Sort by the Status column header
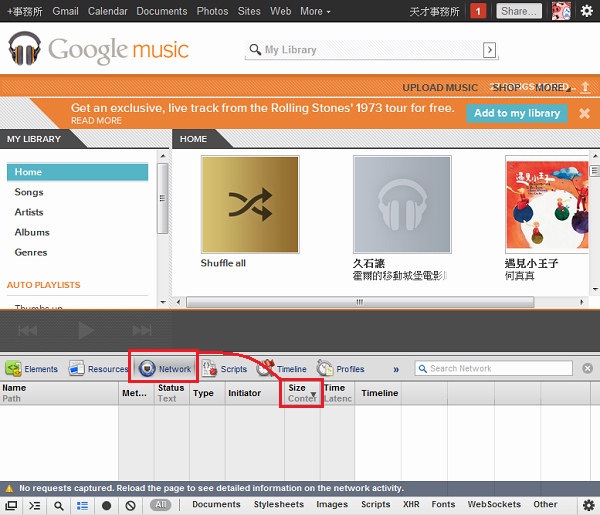This screenshot has width=600, height=515. click(x=171, y=393)
